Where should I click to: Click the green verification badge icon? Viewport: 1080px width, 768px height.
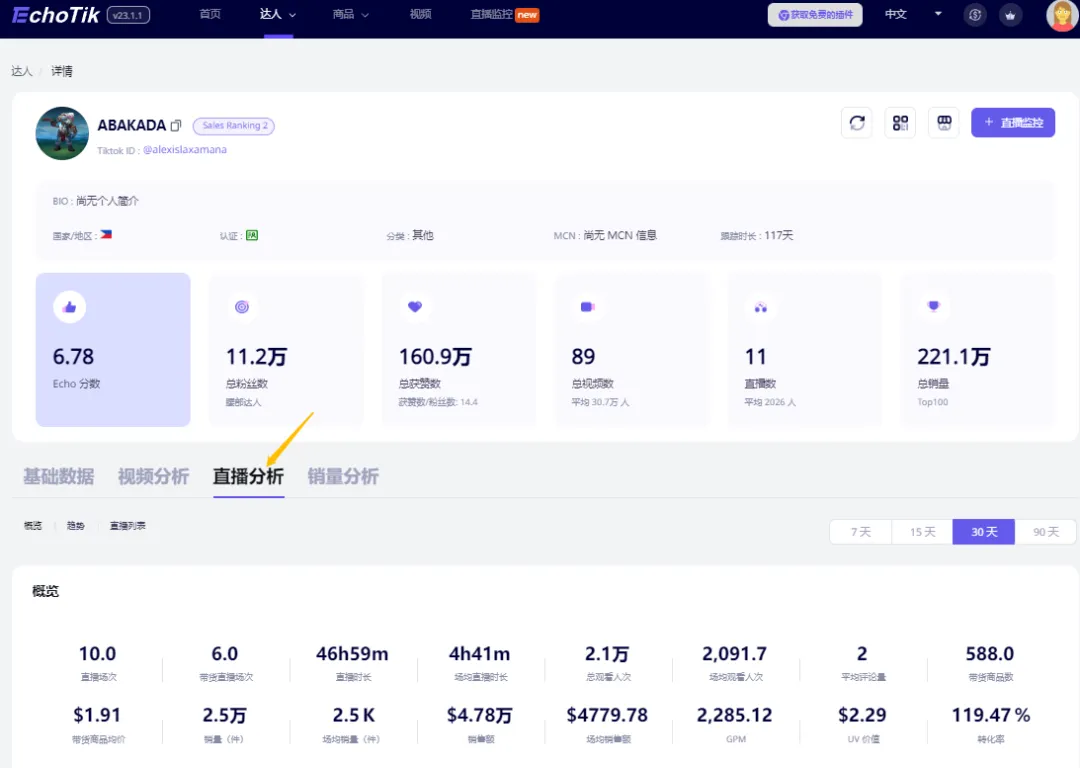pos(252,235)
